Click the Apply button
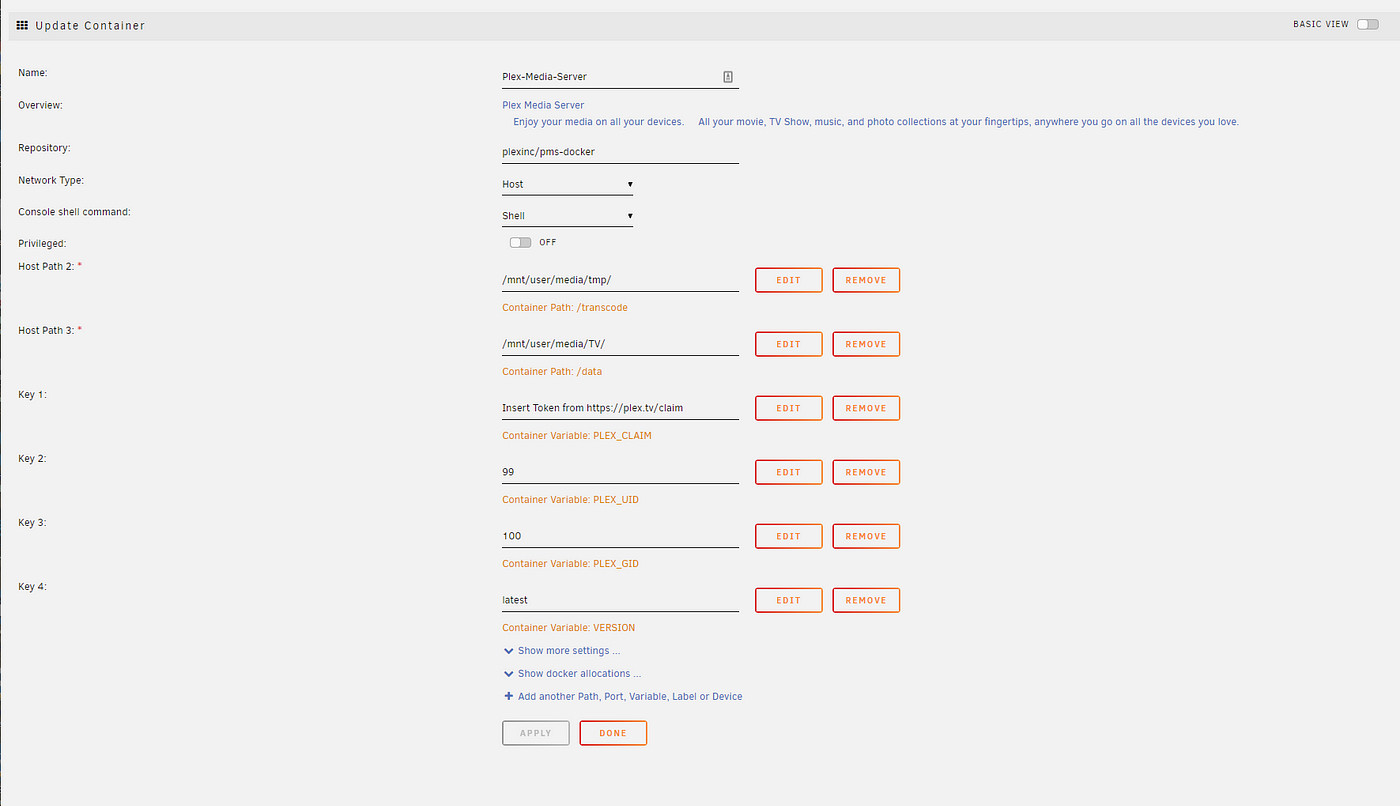The height and width of the screenshot is (806, 1400). coord(535,733)
